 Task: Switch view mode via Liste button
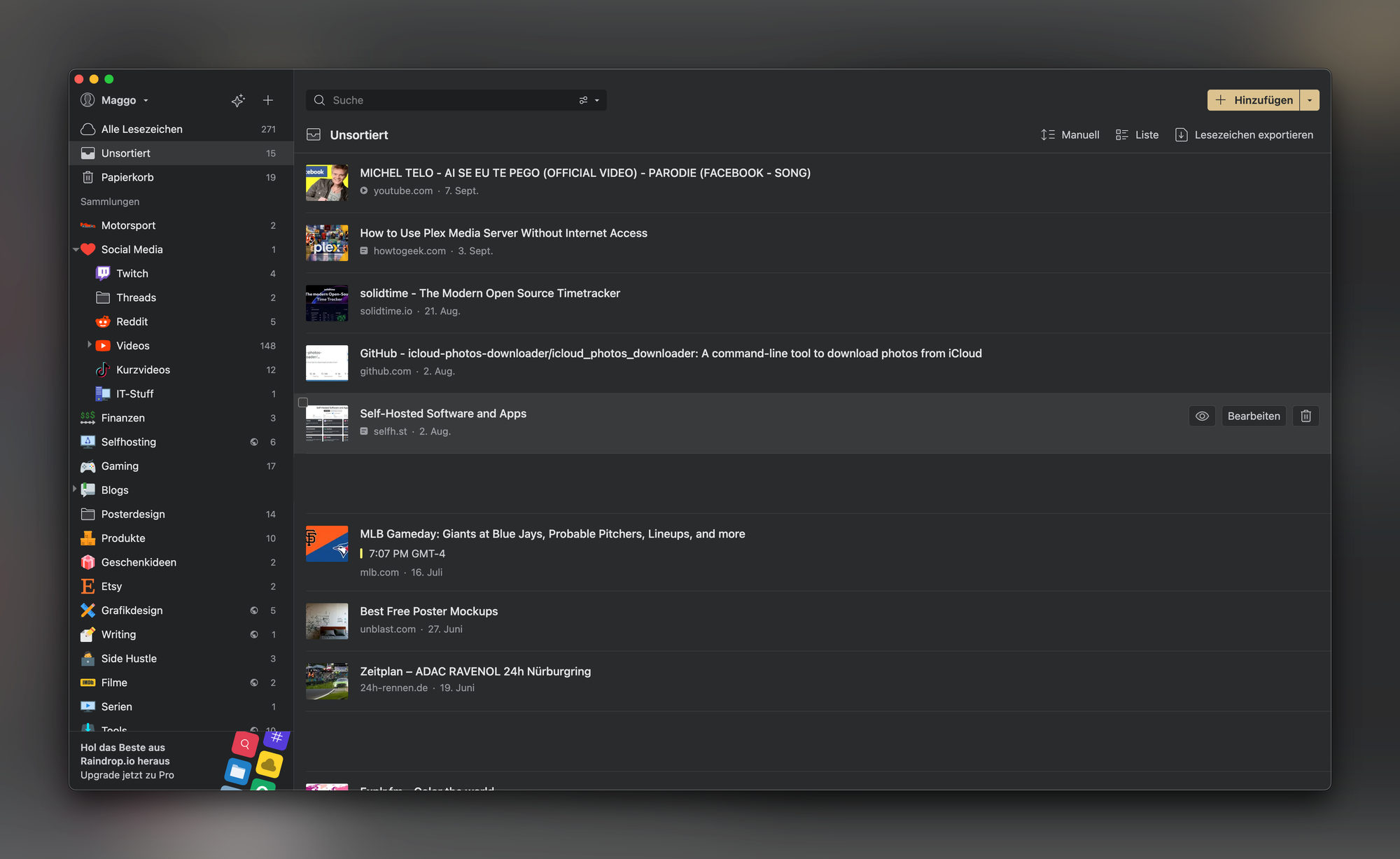[1137, 134]
